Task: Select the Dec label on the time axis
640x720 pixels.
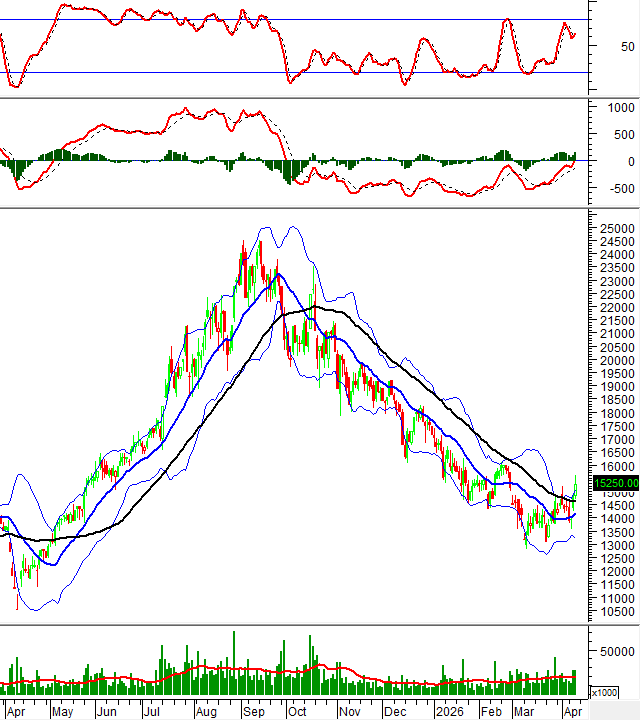Action: [396, 711]
